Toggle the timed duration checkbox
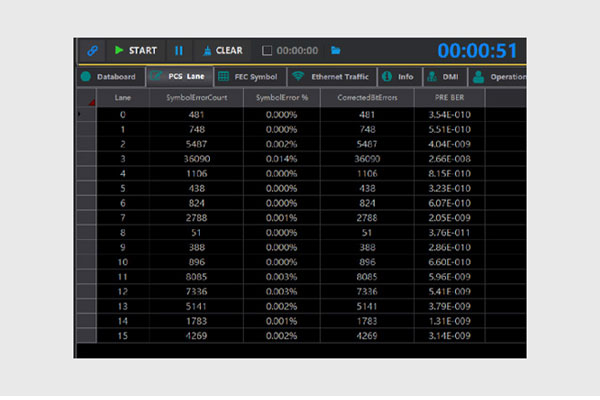The image size is (600, 400). [267, 51]
